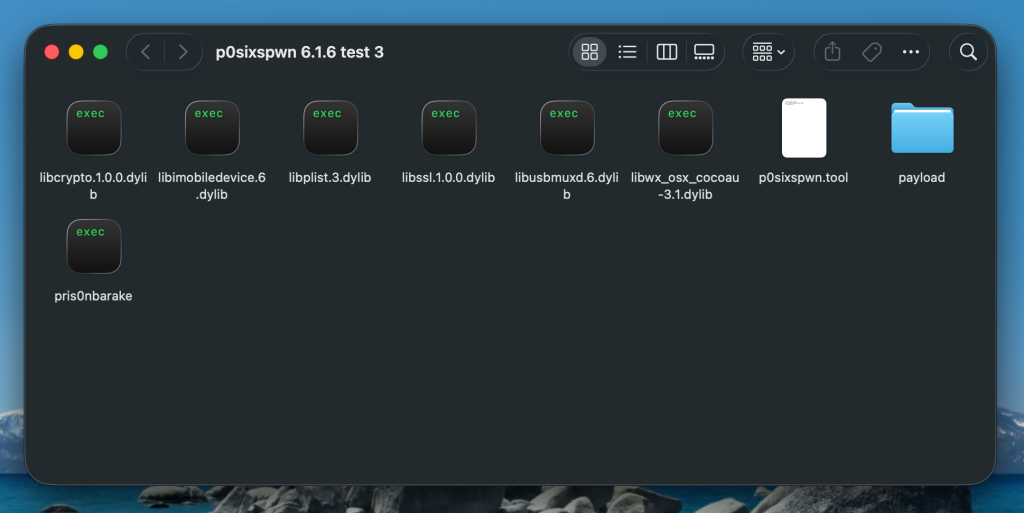Select the libssl.1.0.0.dylib file icon
This screenshot has height=513, width=1024.
pos(448,128)
